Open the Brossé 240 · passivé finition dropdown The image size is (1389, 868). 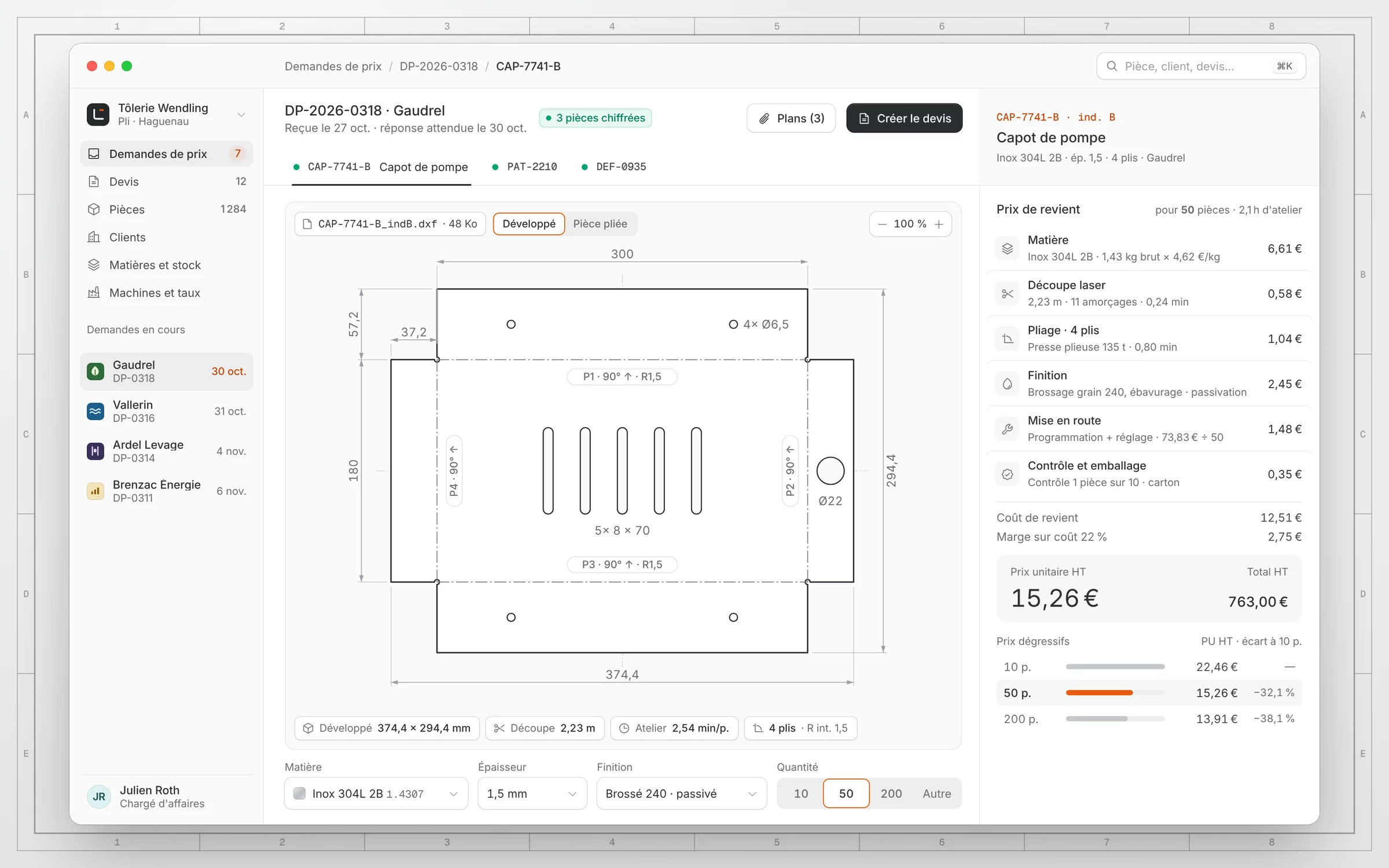click(682, 794)
